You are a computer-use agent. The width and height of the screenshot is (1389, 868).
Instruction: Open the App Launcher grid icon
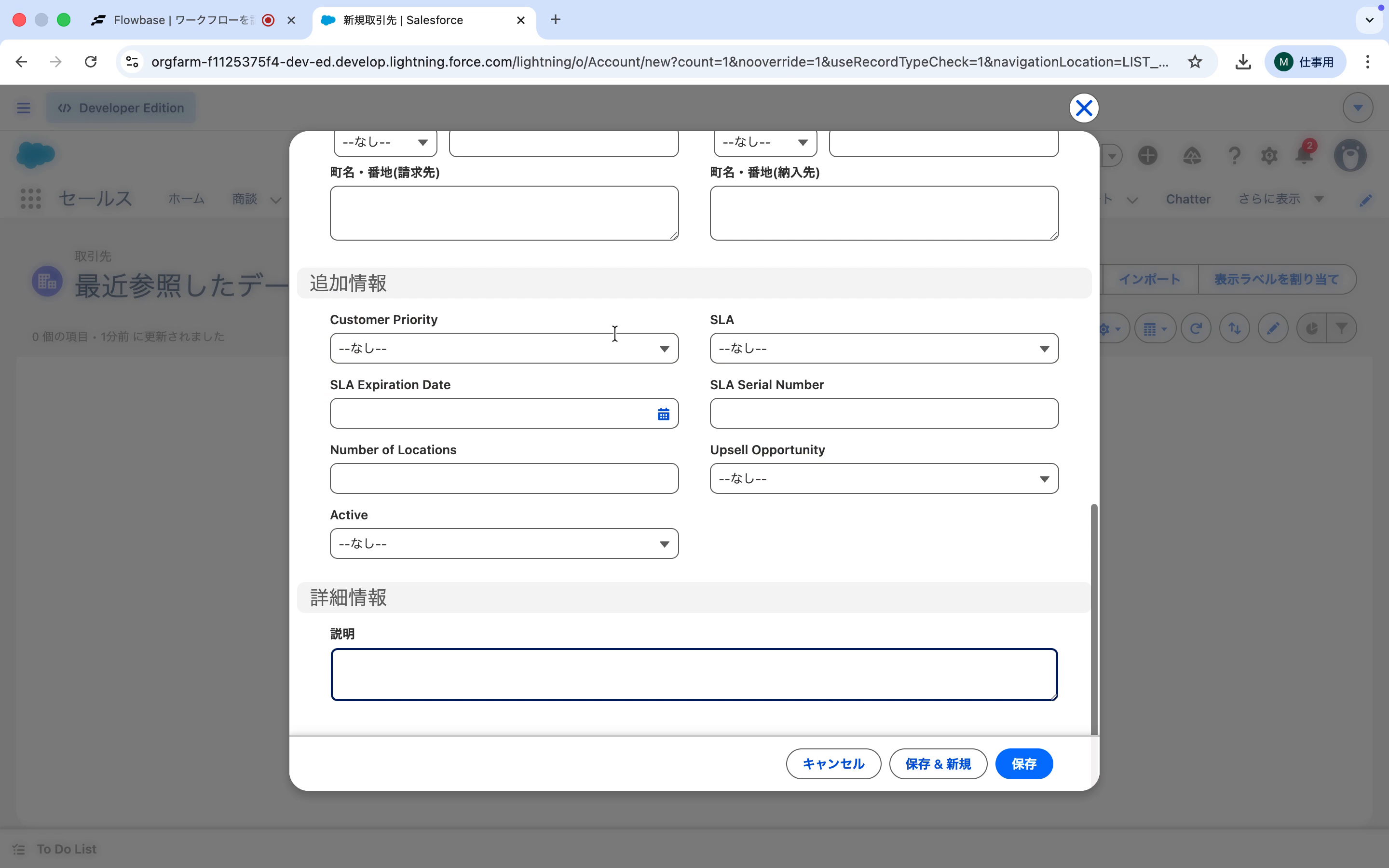(30, 199)
